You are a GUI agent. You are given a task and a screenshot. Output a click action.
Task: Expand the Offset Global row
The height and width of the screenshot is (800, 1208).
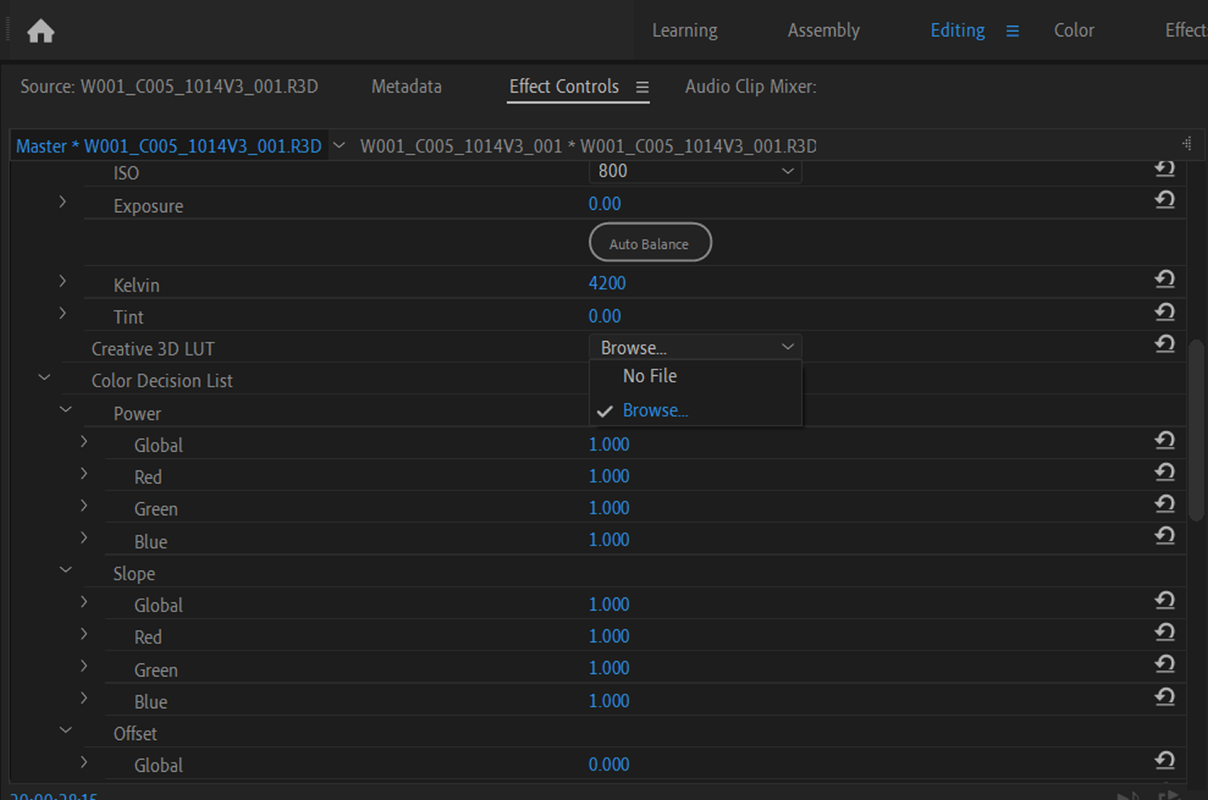point(84,762)
